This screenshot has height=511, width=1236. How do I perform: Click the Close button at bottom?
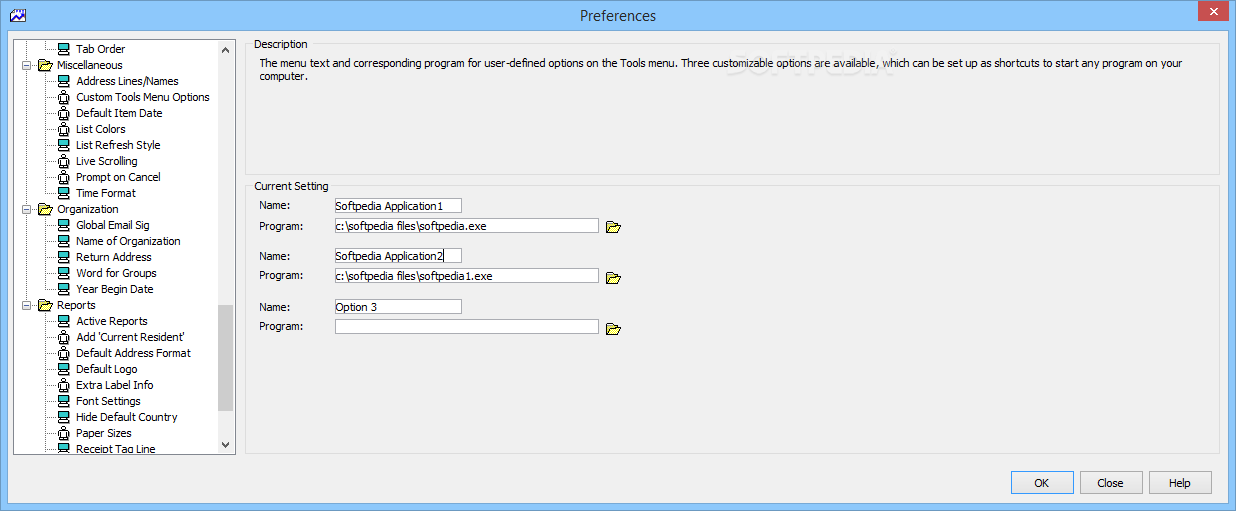click(x=1111, y=483)
